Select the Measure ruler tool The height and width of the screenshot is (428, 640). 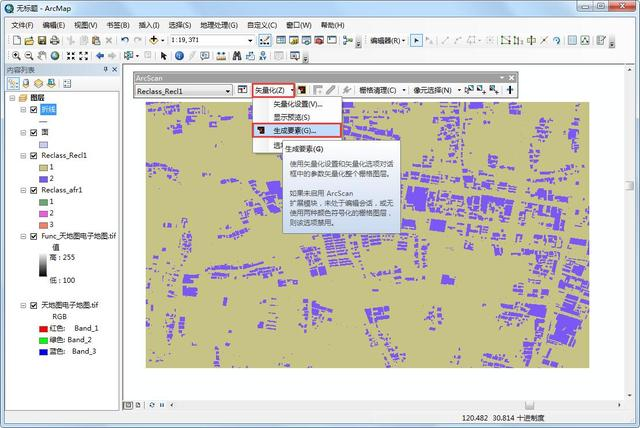pyautogui.click(x=221, y=56)
